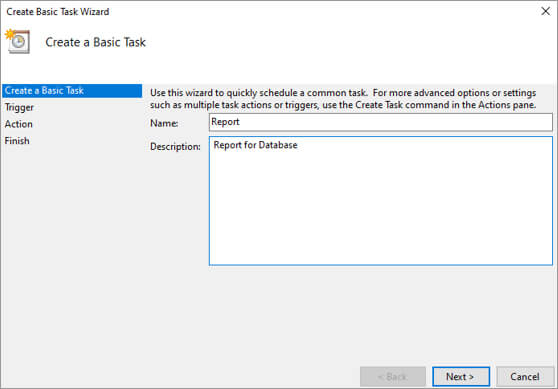This screenshot has width=558, height=389.
Task: Place cursor on Report for Database text
Action: coord(255,145)
